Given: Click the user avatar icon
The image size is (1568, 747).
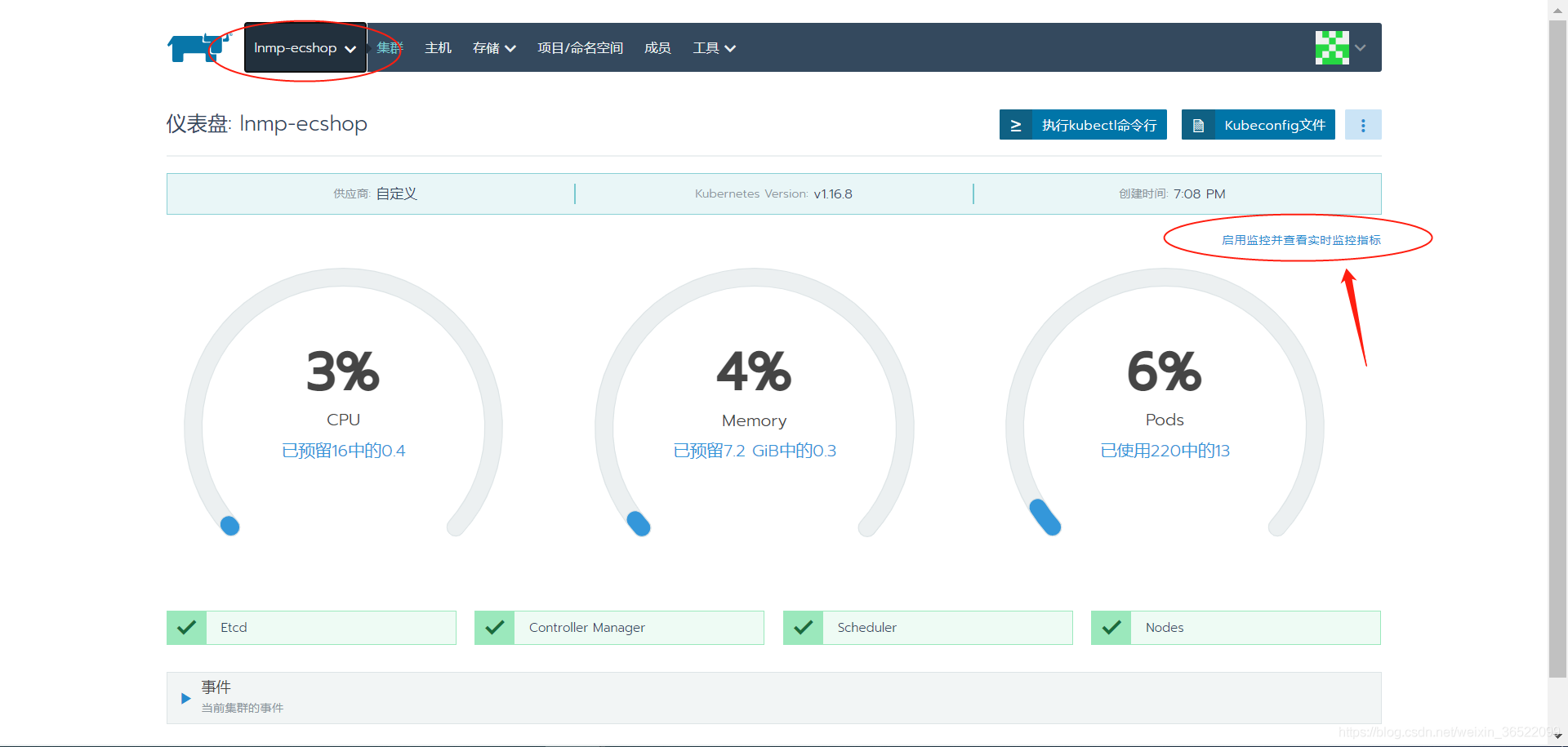Looking at the screenshot, I should [1332, 47].
